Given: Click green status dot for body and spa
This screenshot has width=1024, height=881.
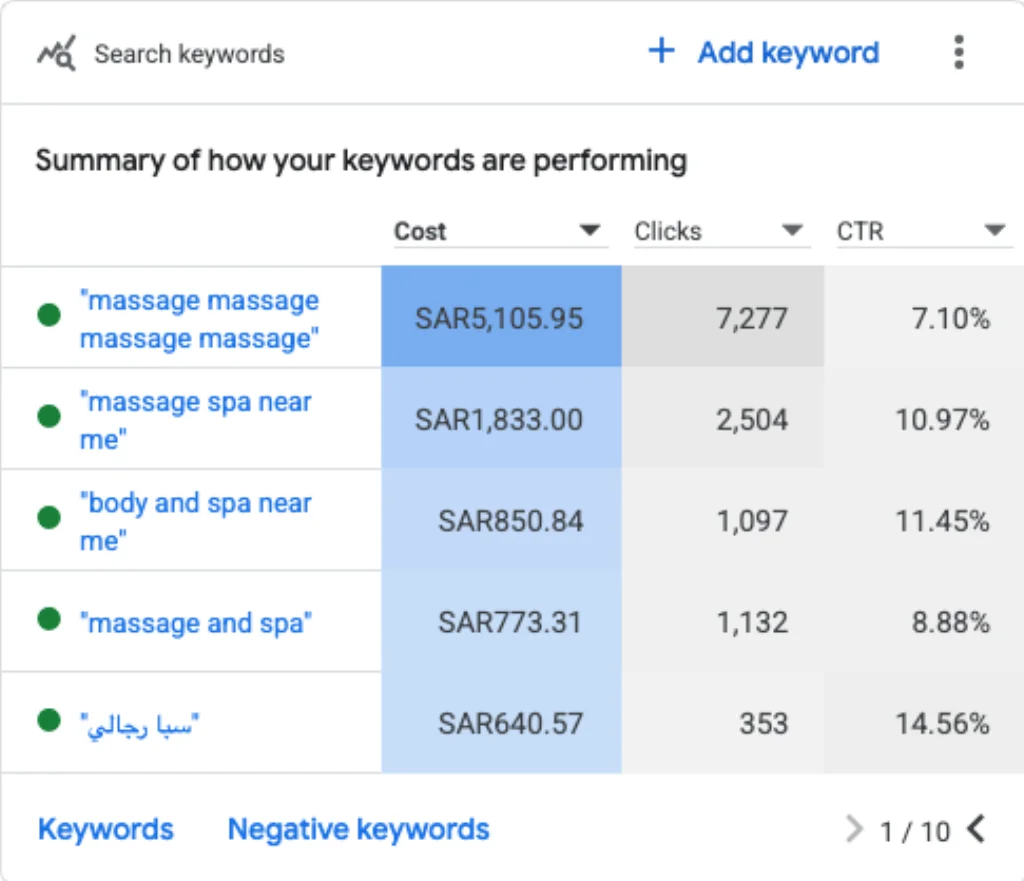Looking at the screenshot, I should coord(49,517).
